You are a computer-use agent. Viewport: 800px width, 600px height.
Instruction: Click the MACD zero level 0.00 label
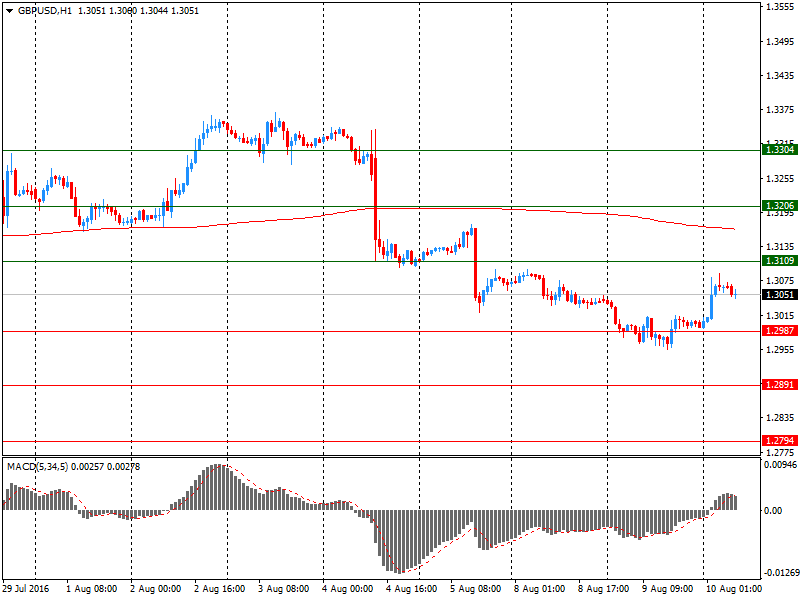click(x=773, y=511)
